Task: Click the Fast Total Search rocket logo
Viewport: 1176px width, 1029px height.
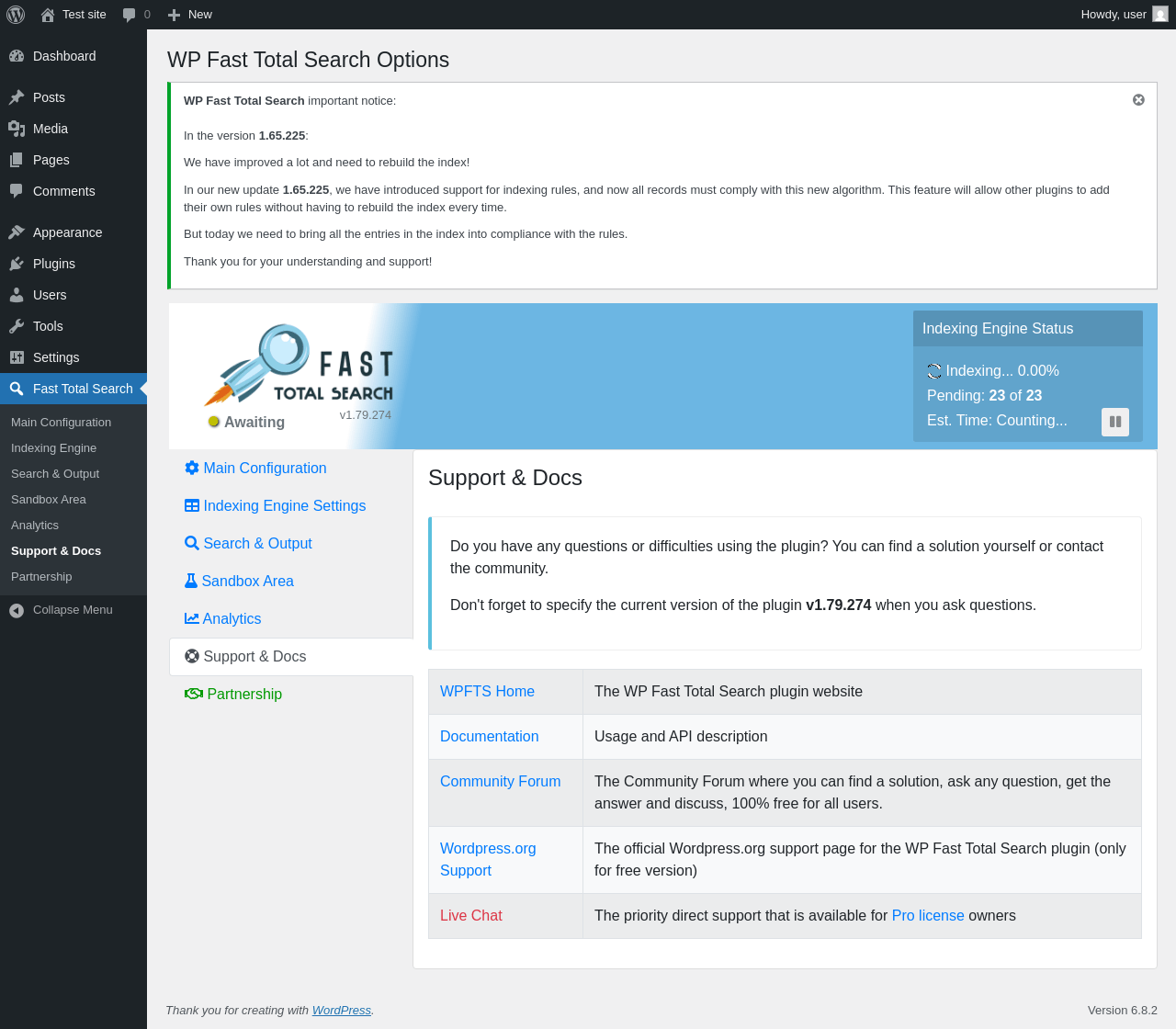Action: pyautogui.click(x=299, y=365)
